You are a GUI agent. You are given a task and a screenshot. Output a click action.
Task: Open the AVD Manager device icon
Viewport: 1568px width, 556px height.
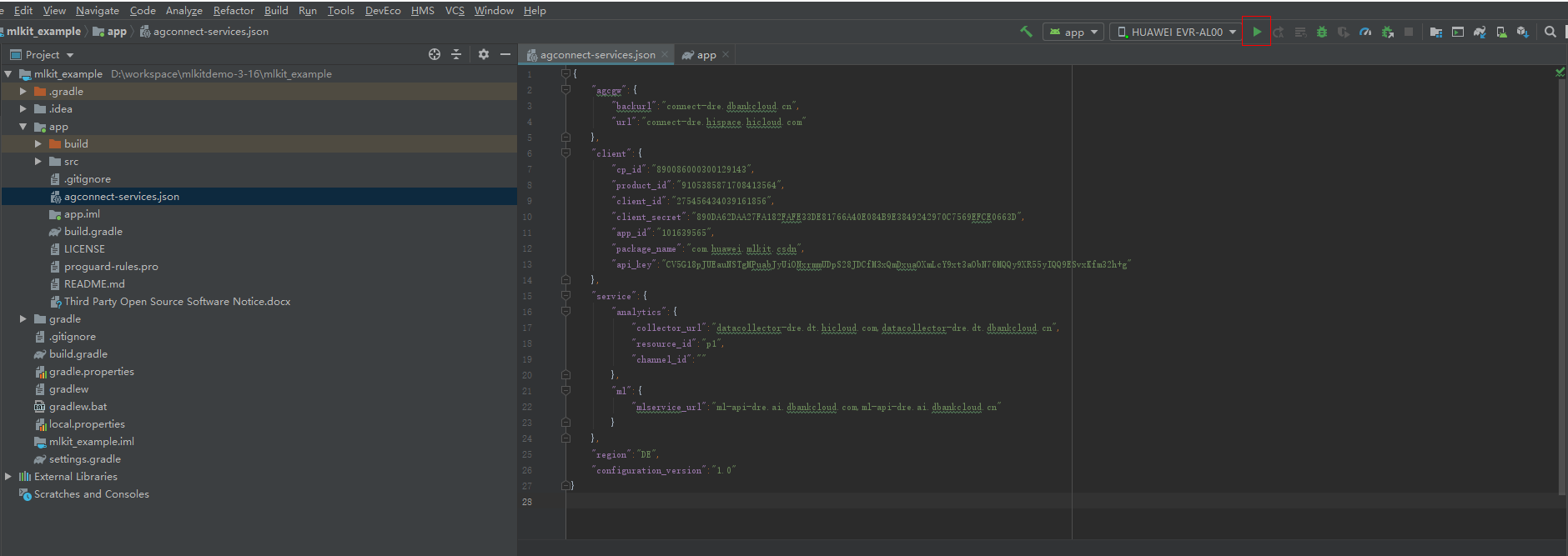pos(1501,32)
